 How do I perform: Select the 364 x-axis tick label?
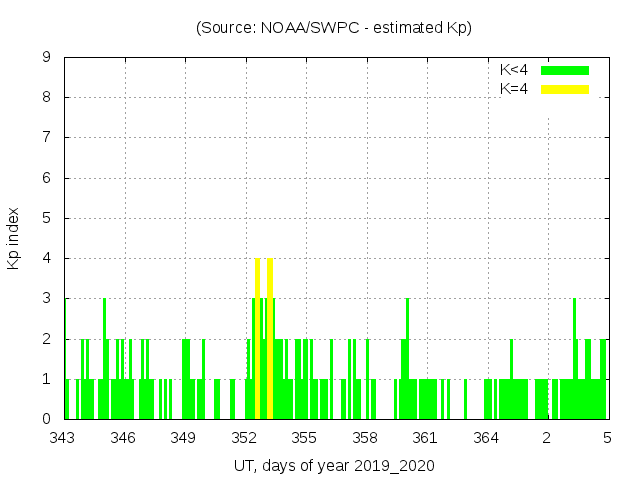486,438
